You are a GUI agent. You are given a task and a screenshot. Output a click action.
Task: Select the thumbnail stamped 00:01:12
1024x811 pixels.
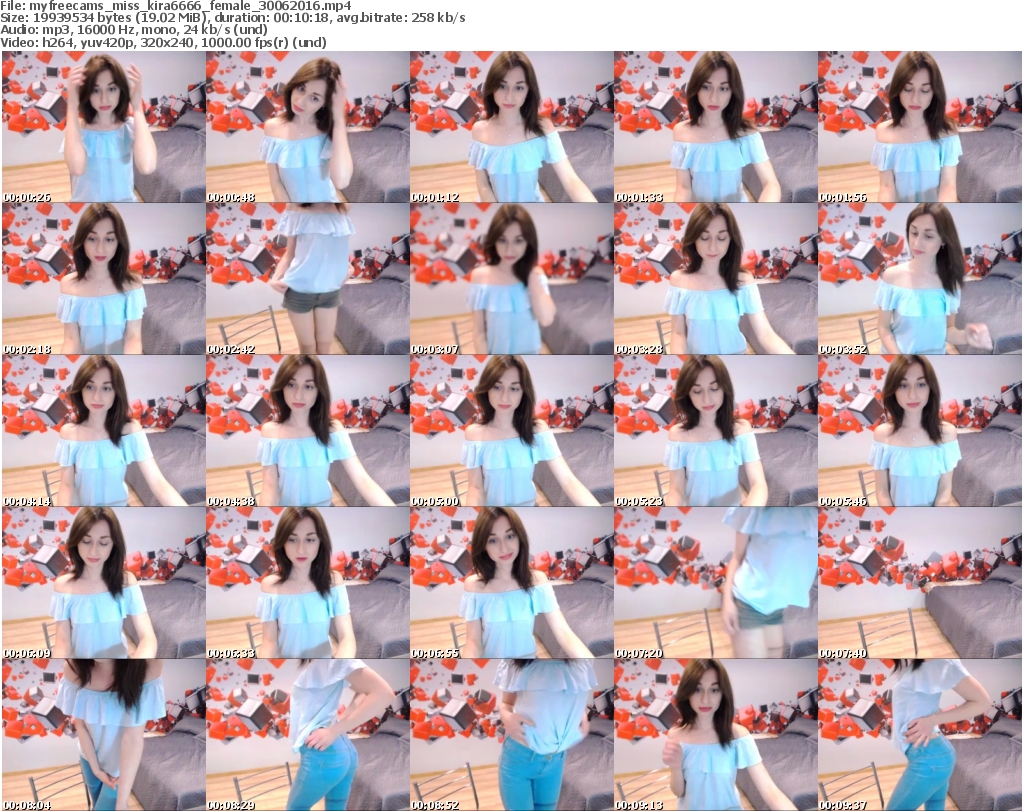coord(511,127)
